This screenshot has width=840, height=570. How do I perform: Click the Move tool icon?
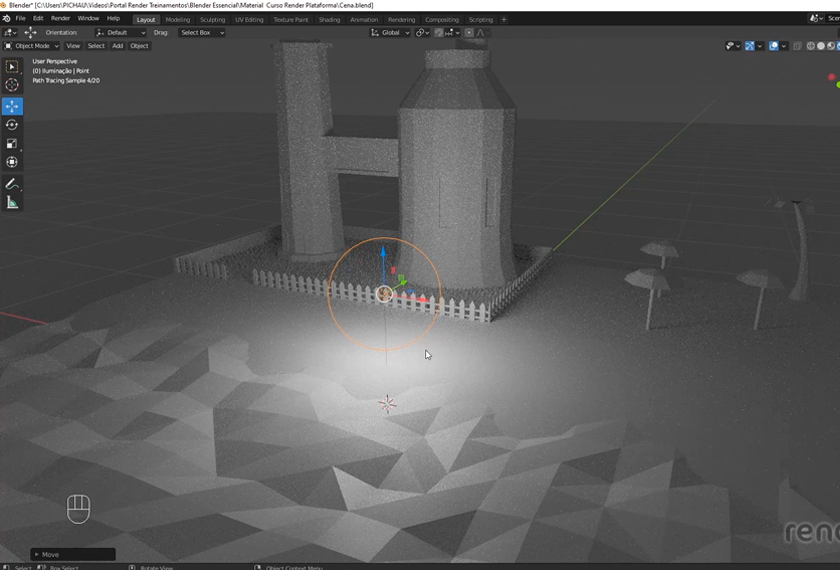[12, 106]
